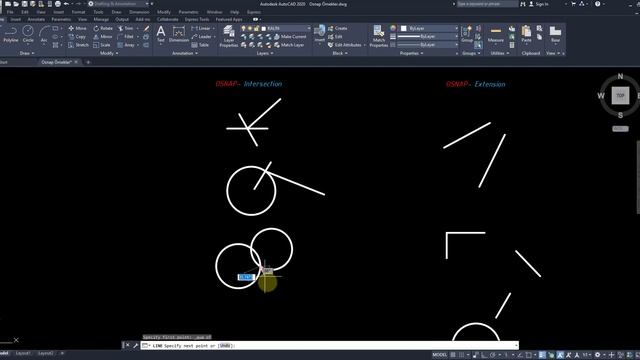
Task: Activate the Trim command
Action: coord(126,28)
